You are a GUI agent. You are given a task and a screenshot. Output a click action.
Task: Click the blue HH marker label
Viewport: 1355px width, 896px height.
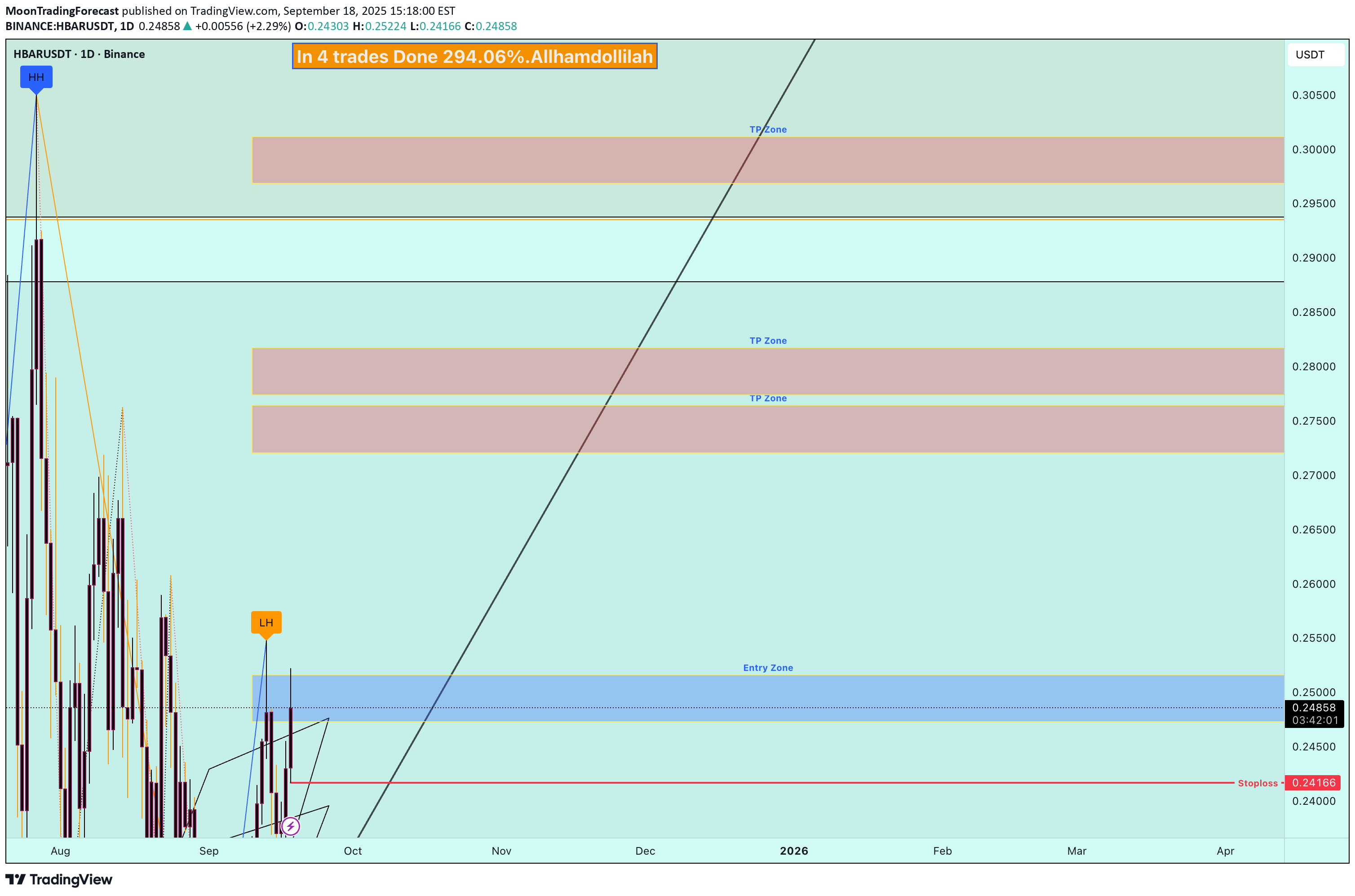tap(36, 77)
